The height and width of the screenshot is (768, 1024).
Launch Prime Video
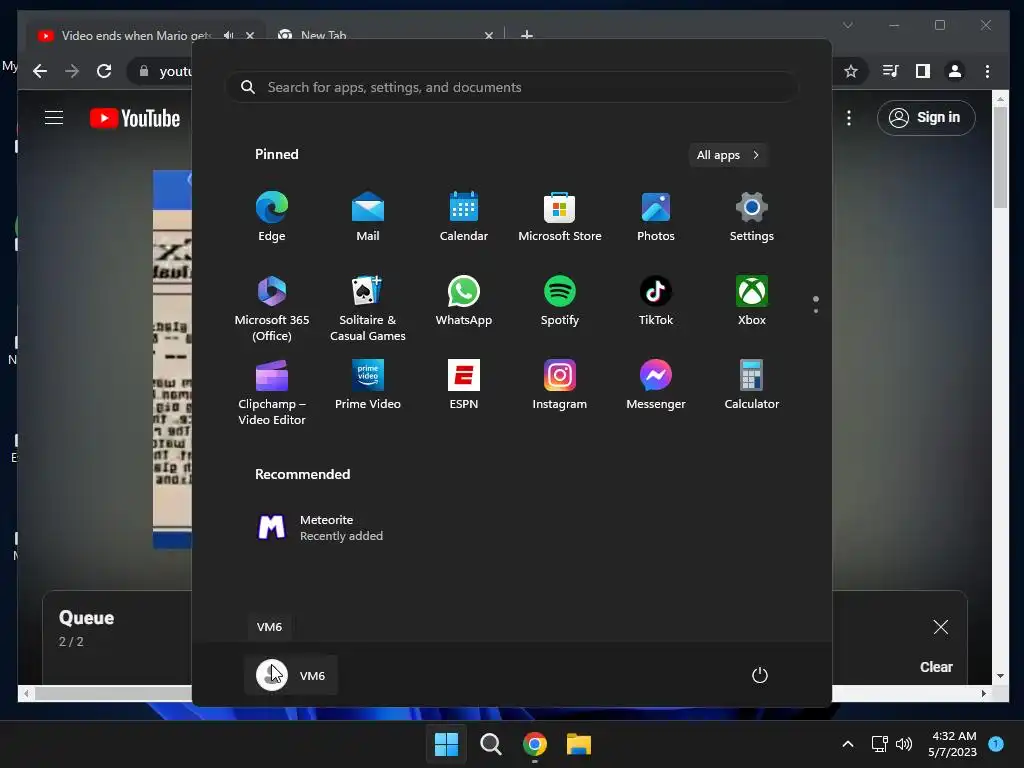(x=368, y=385)
